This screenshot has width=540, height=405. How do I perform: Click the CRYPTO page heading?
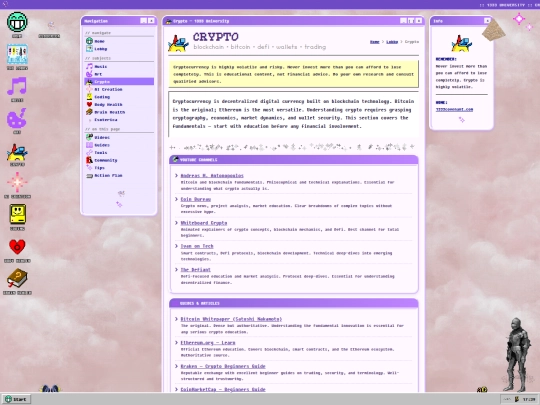tap(216, 37)
